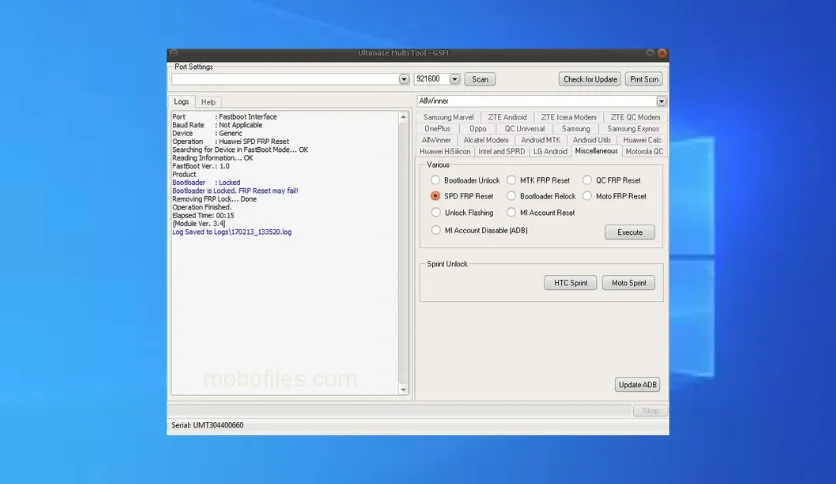The height and width of the screenshot is (484, 836).
Task: Click Check for Update button
Action: tap(590, 79)
